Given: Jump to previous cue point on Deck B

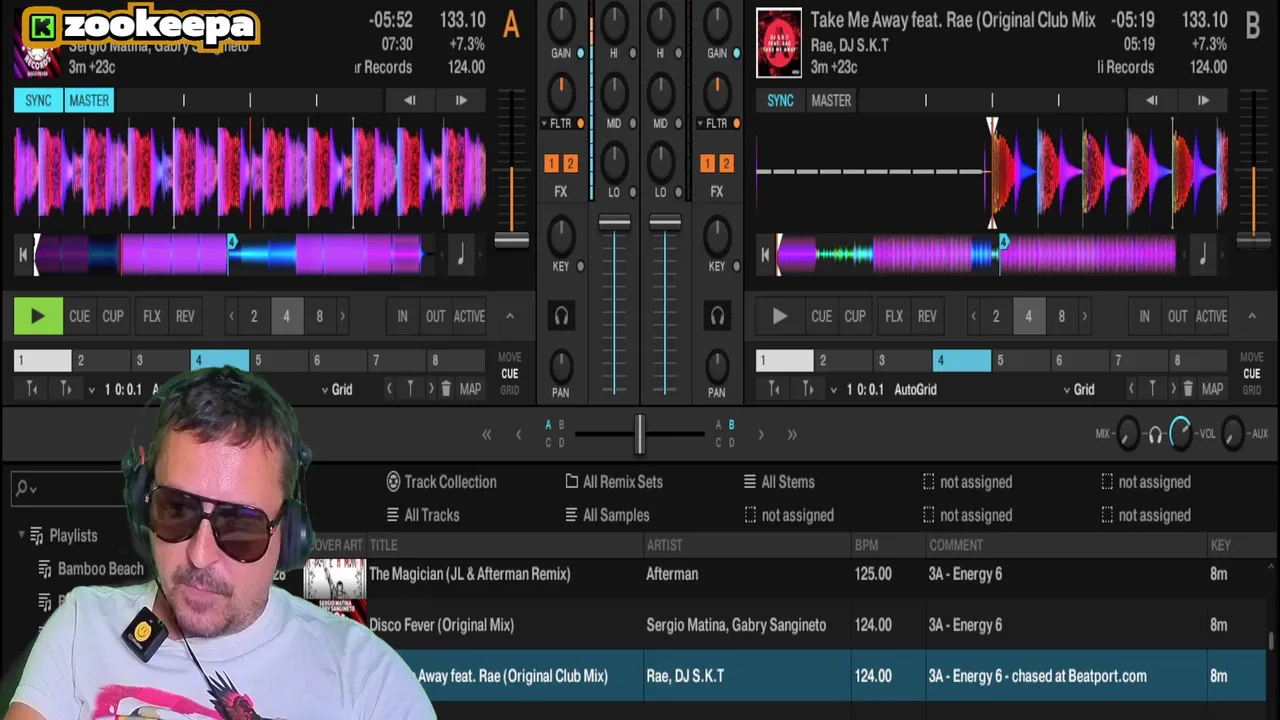Looking at the screenshot, I should tap(1131, 389).
